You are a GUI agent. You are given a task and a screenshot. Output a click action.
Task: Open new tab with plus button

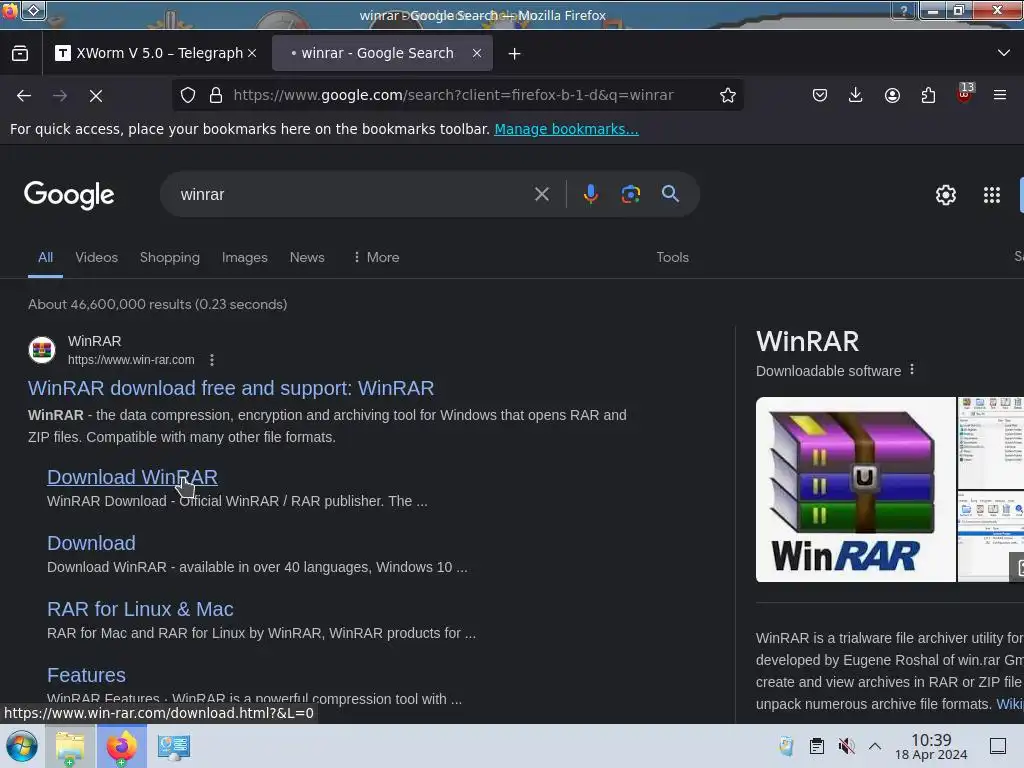(515, 54)
